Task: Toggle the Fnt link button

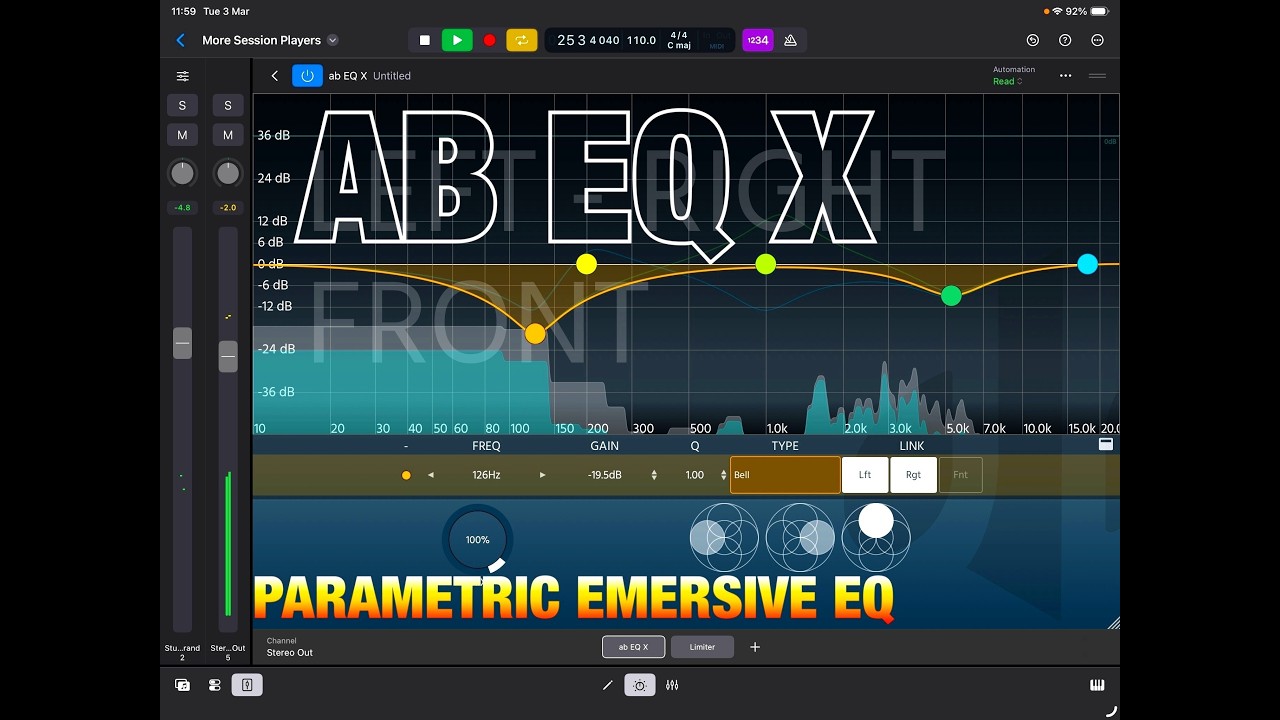Action: (960, 475)
